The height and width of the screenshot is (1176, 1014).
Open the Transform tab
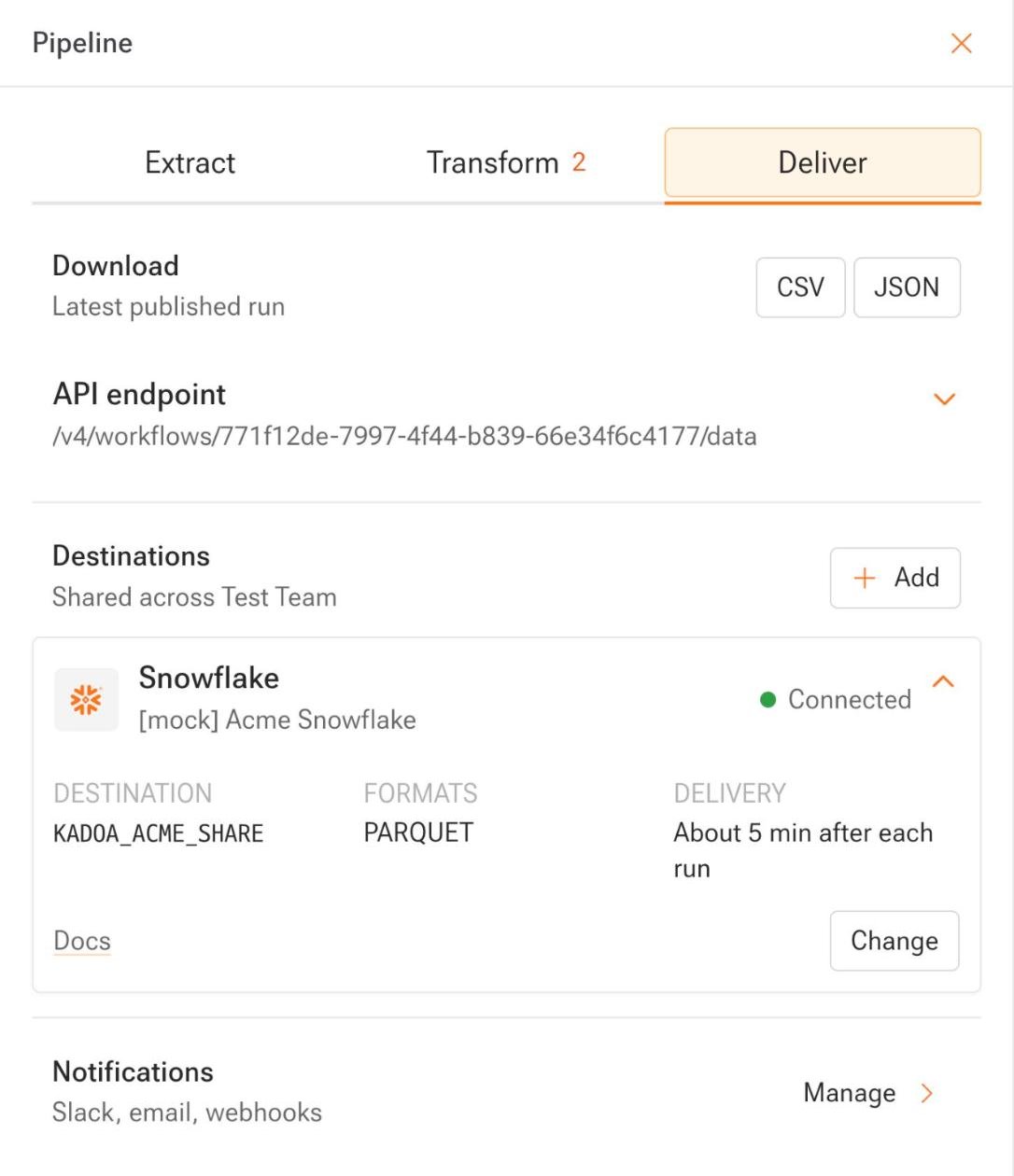pos(506,163)
